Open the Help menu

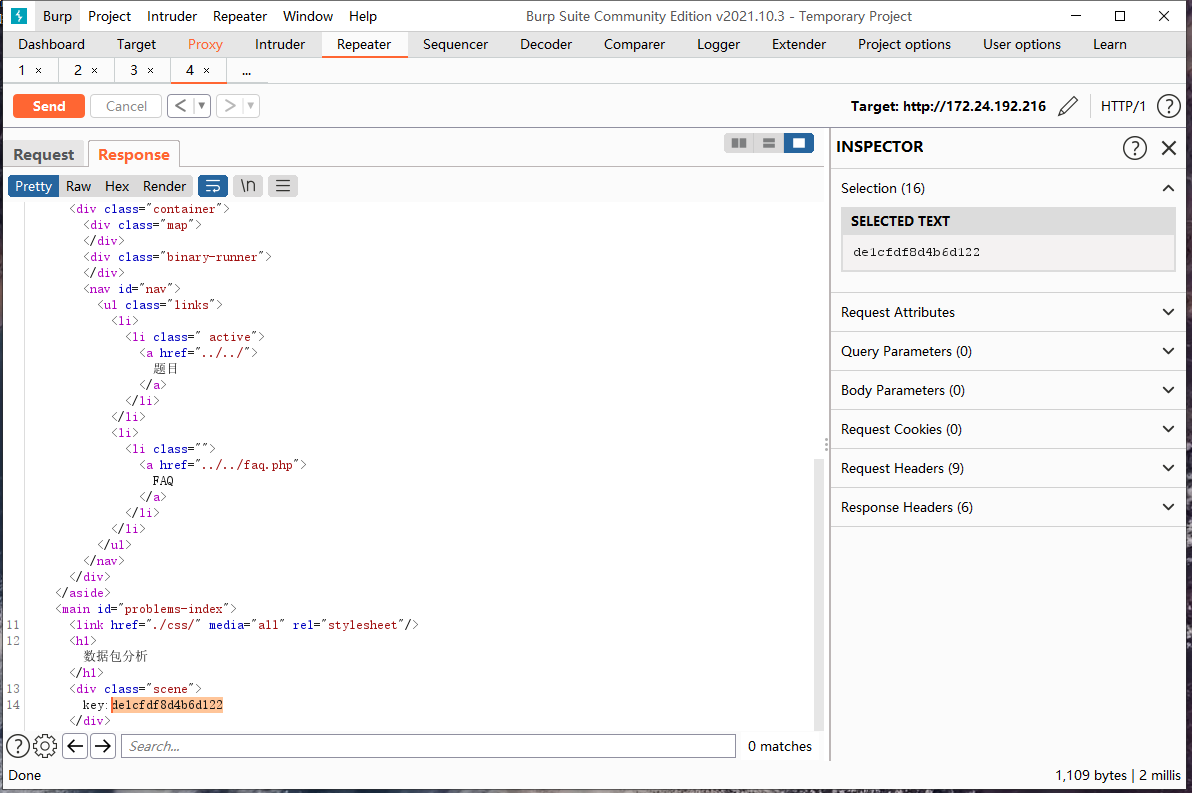(x=363, y=16)
